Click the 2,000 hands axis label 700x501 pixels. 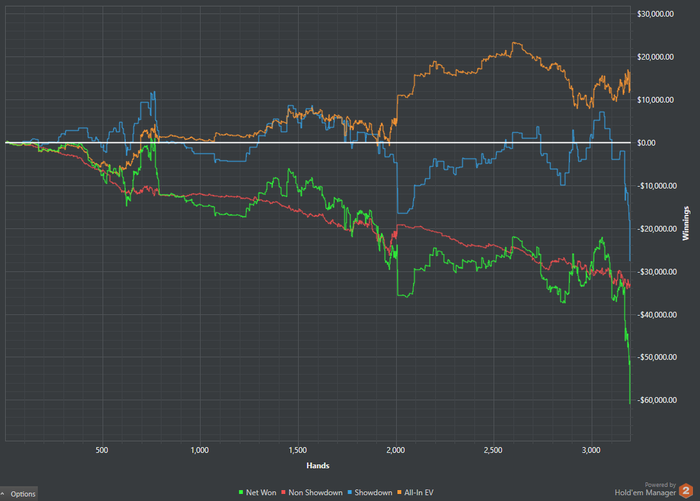tap(396, 450)
